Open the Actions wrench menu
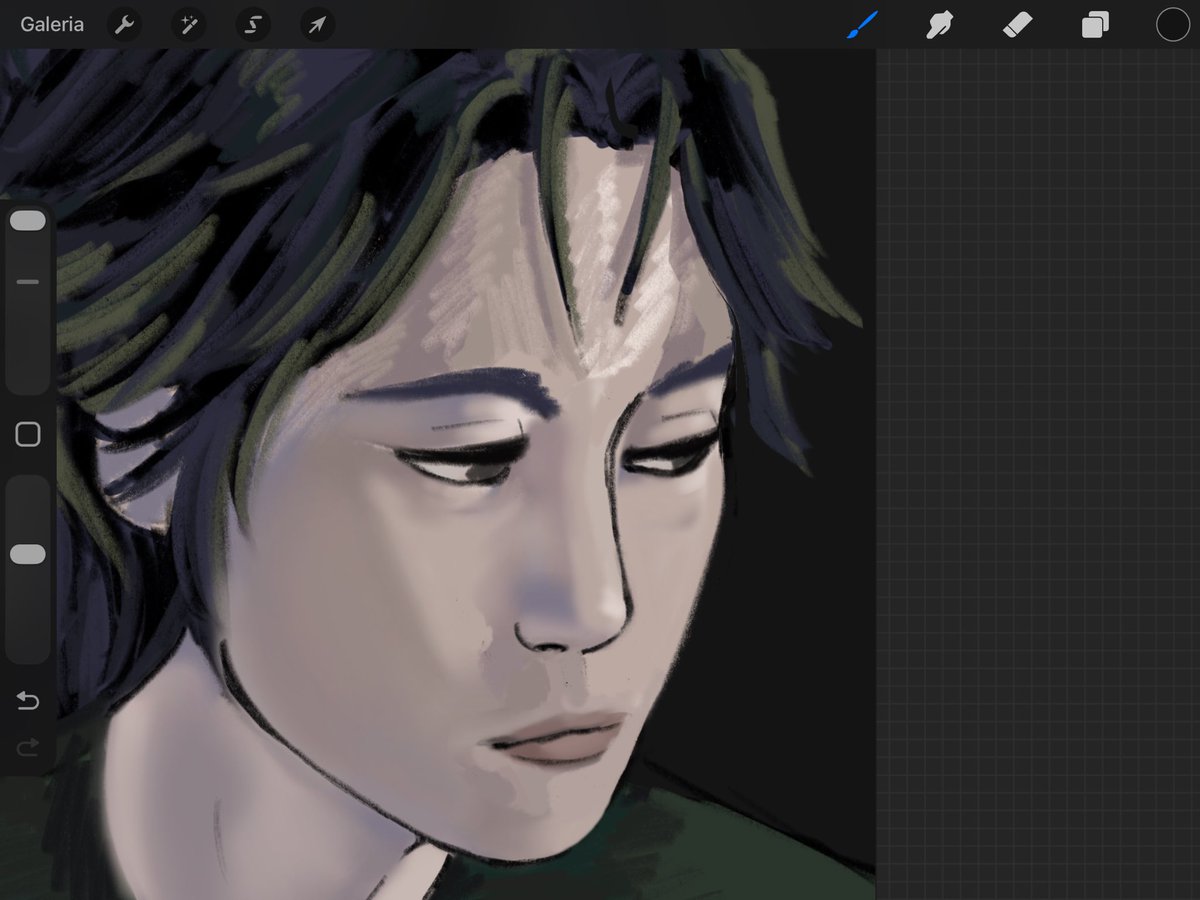The width and height of the screenshot is (1200, 900). pos(124,25)
